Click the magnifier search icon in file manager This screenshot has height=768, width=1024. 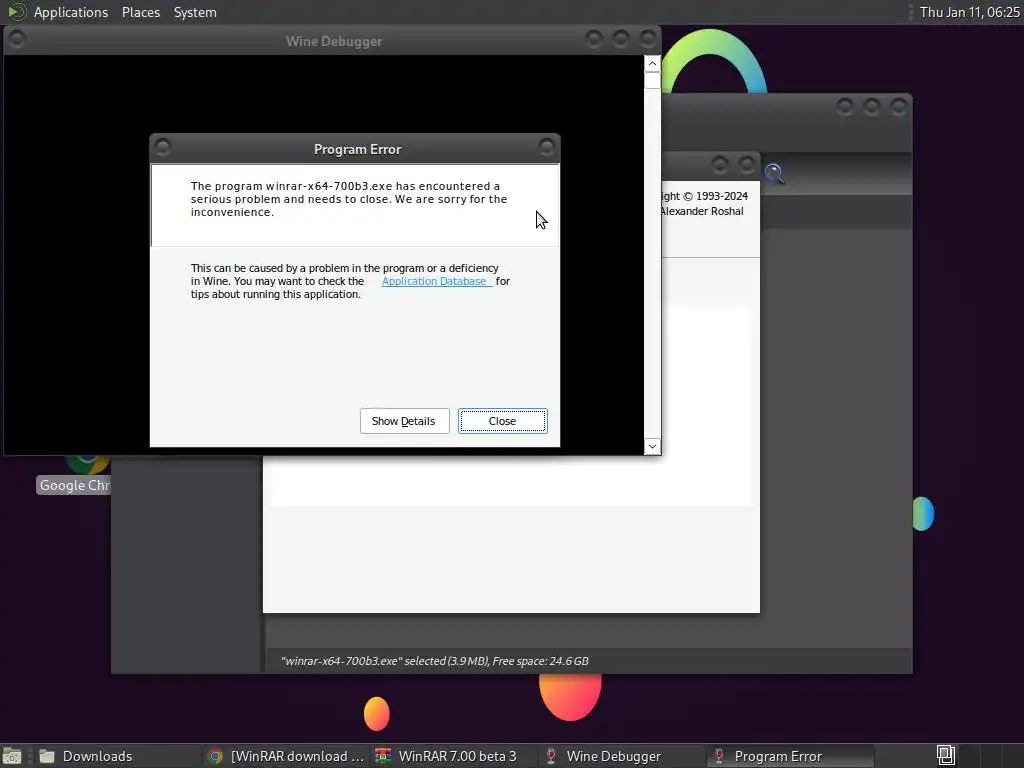pyautogui.click(x=775, y=173)
